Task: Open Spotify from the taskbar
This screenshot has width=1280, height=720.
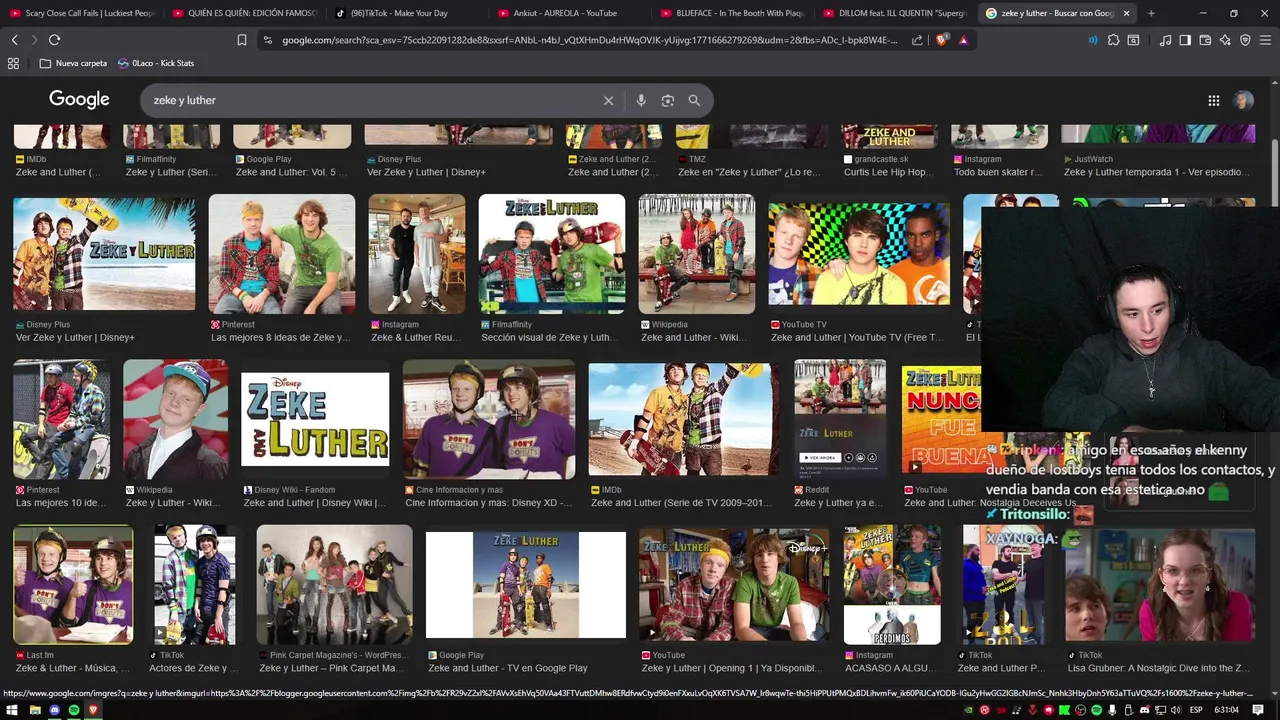Action: click(74, 710)
